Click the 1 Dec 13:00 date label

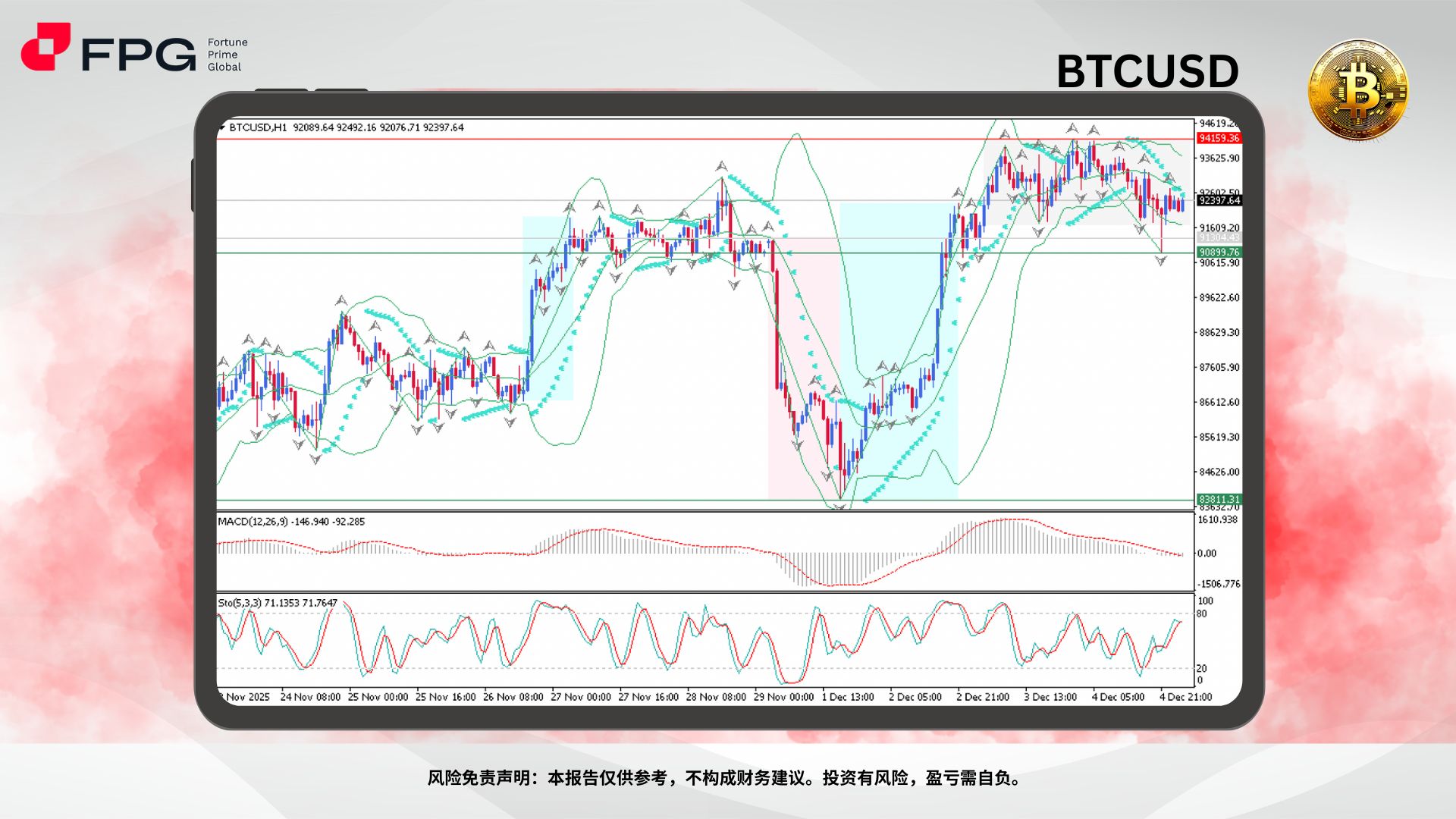tap(849, 696)
